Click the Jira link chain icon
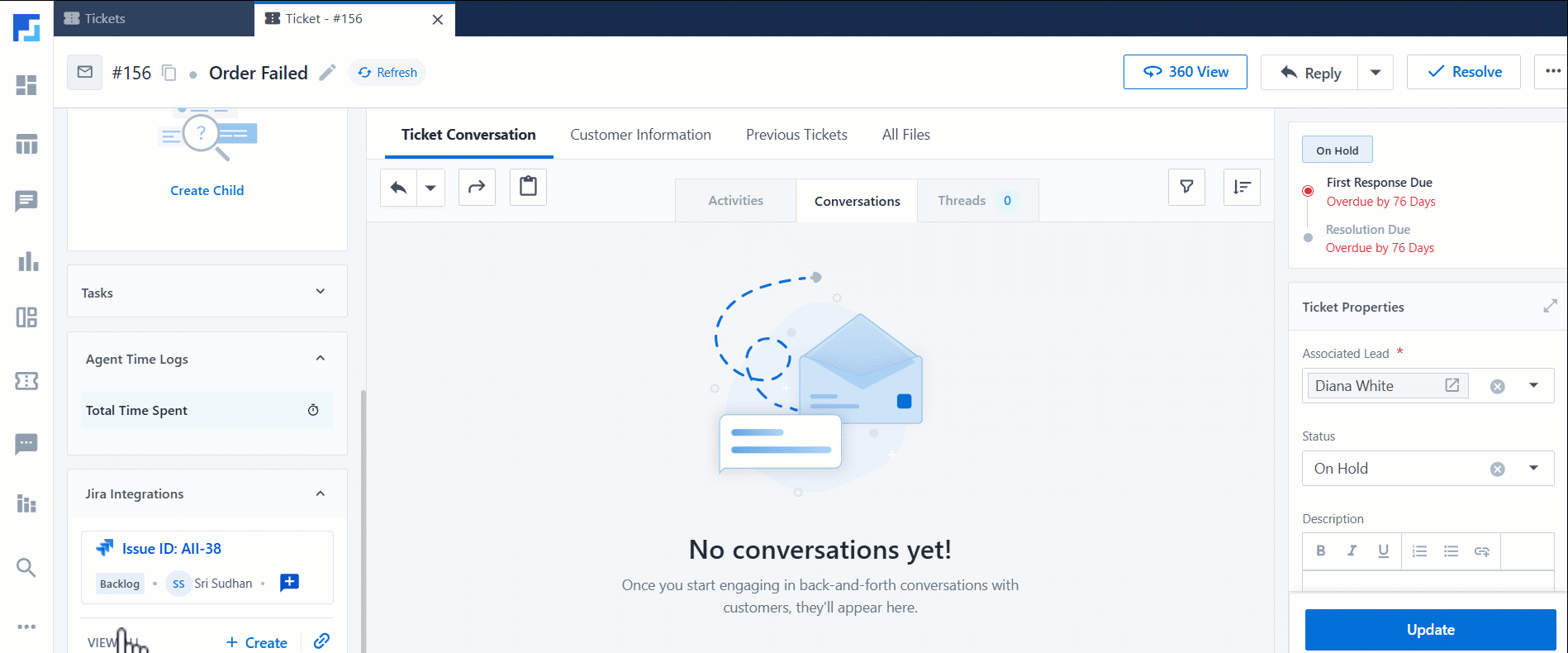 coord(321,641)
